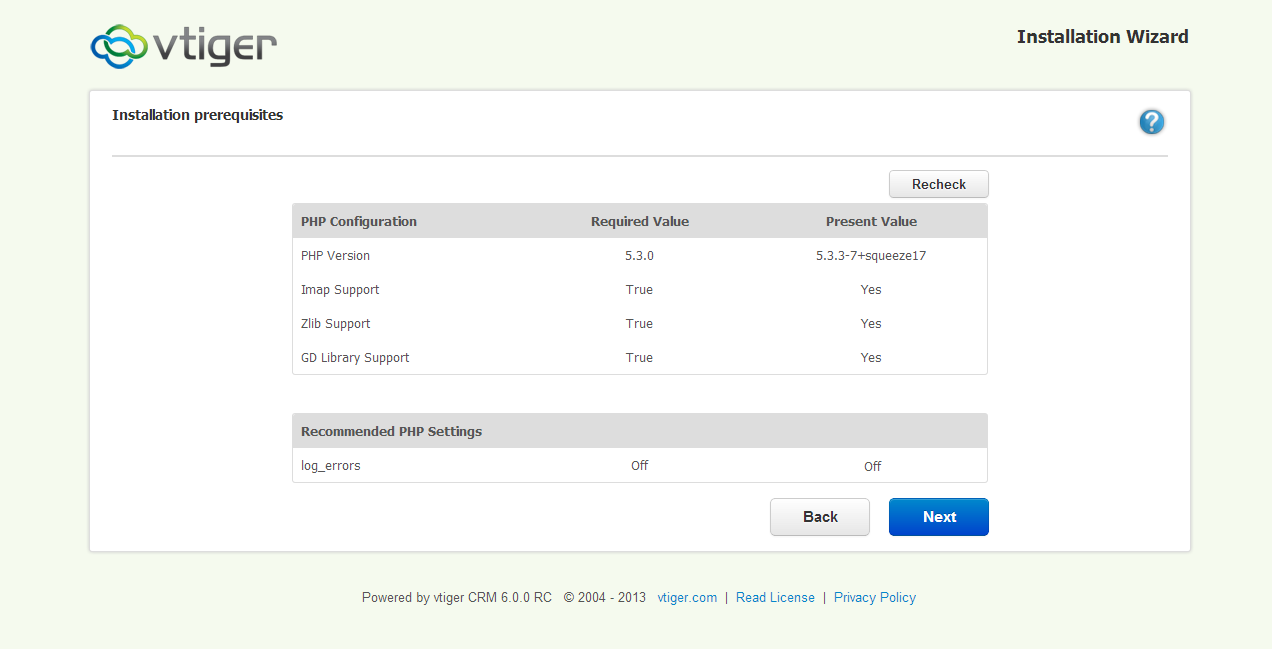The image size is (1272, 649).
Task: Click the Recommended PHP Settings header
Action: pos(391,432)
